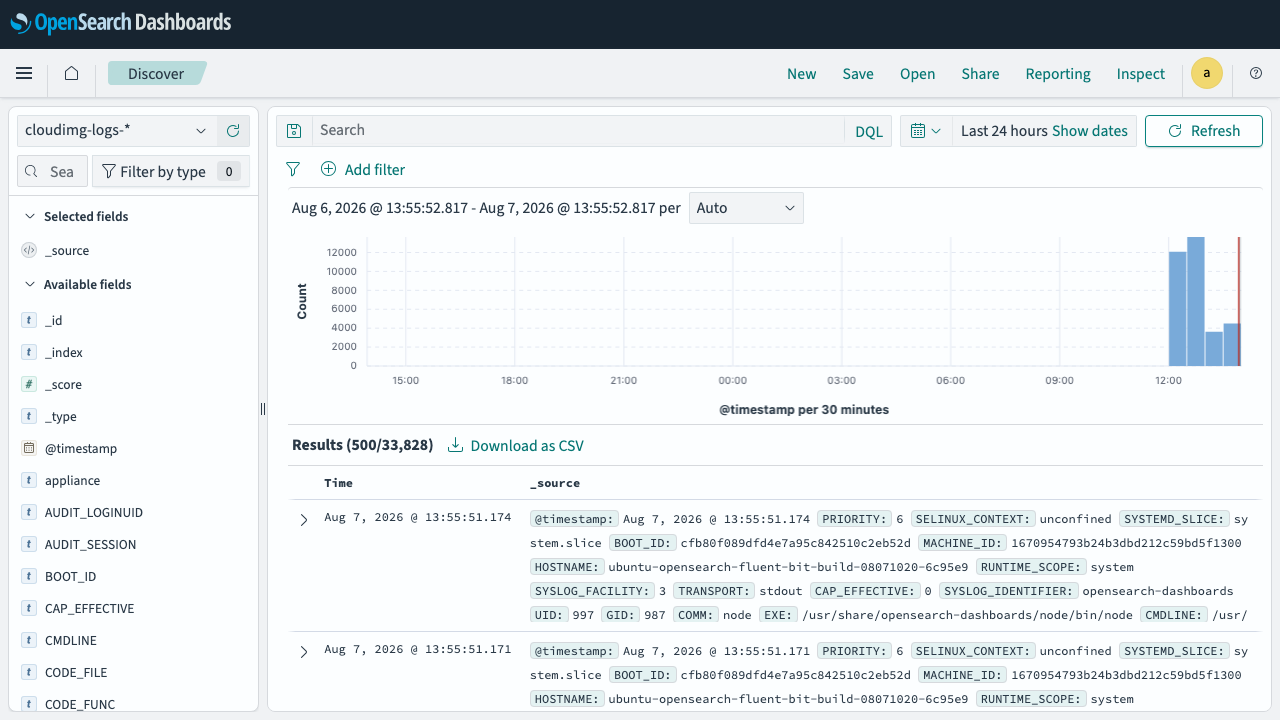Select the CMDLINE field name
Viewport: 1280px width, 720px height.
[x=71, y=641]
